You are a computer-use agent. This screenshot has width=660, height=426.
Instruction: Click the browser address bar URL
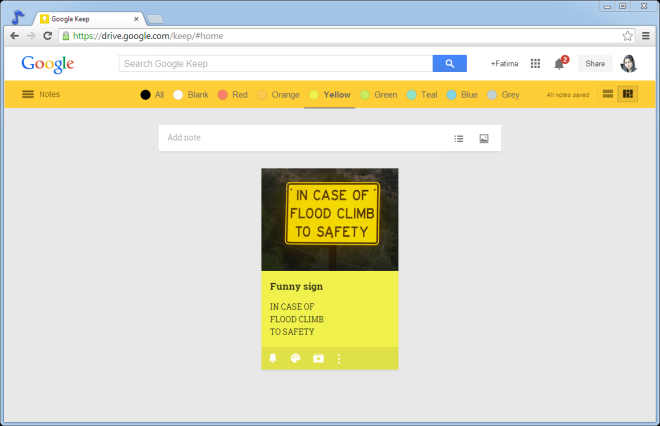(x=148, y=36)
